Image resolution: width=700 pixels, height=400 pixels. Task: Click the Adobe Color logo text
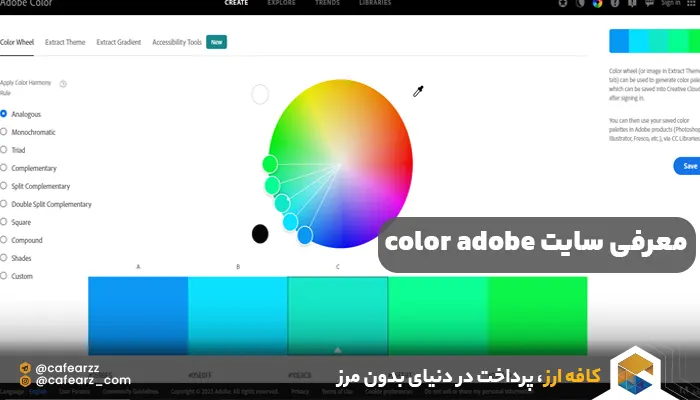[26, 3]
